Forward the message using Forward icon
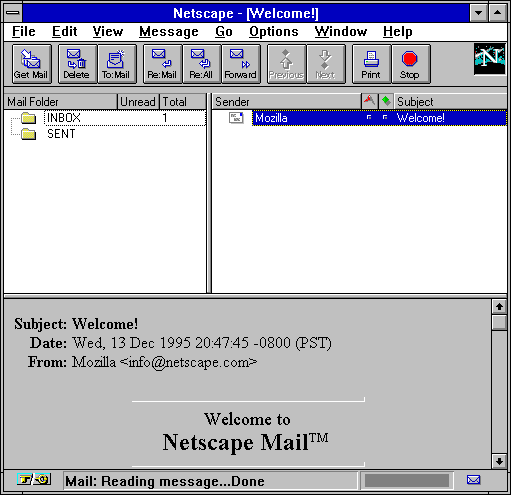The image size is (511, 495). (241, 64)
